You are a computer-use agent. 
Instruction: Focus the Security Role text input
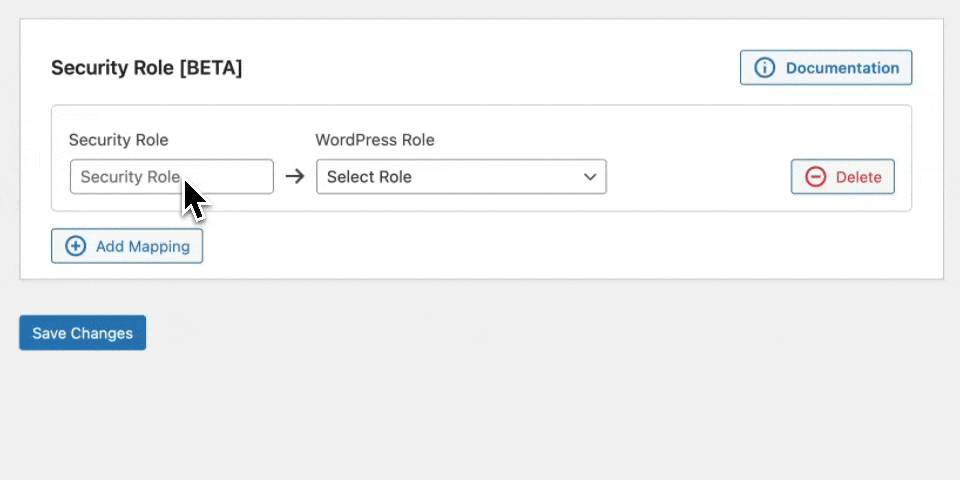pos(171,177)
